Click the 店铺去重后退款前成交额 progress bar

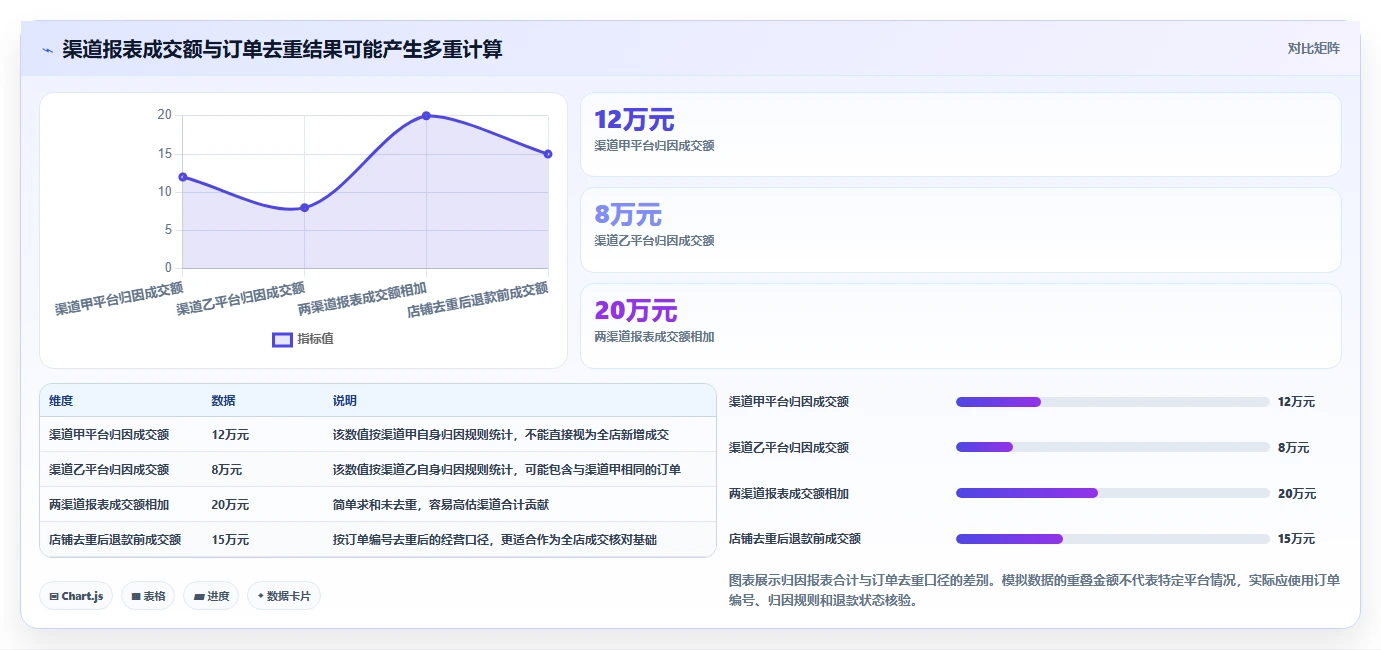[x=1112, y=539]
